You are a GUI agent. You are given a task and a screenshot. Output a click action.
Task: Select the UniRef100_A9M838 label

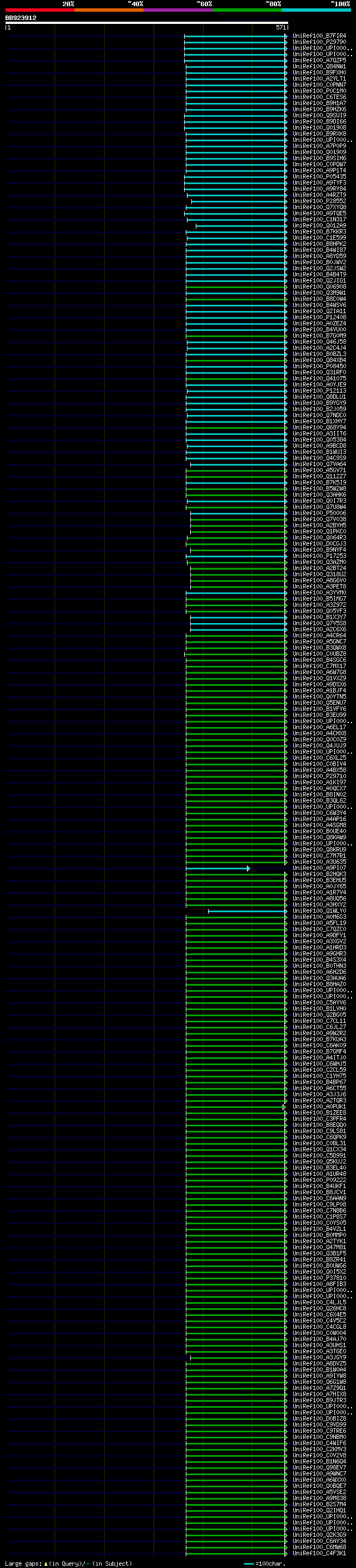[x=319, y=1497]
